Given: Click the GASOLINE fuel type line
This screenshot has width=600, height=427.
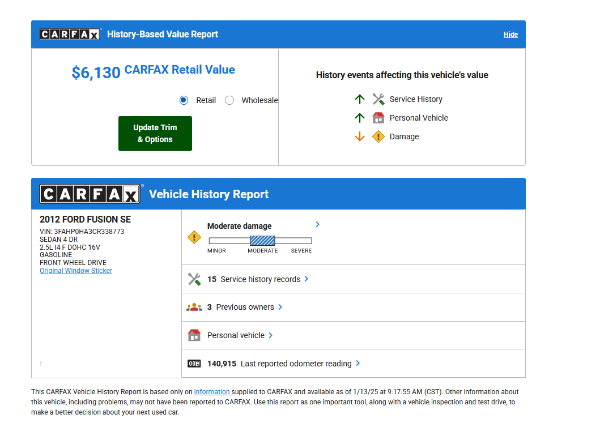Looking at the screenshot, I should 55,254.
